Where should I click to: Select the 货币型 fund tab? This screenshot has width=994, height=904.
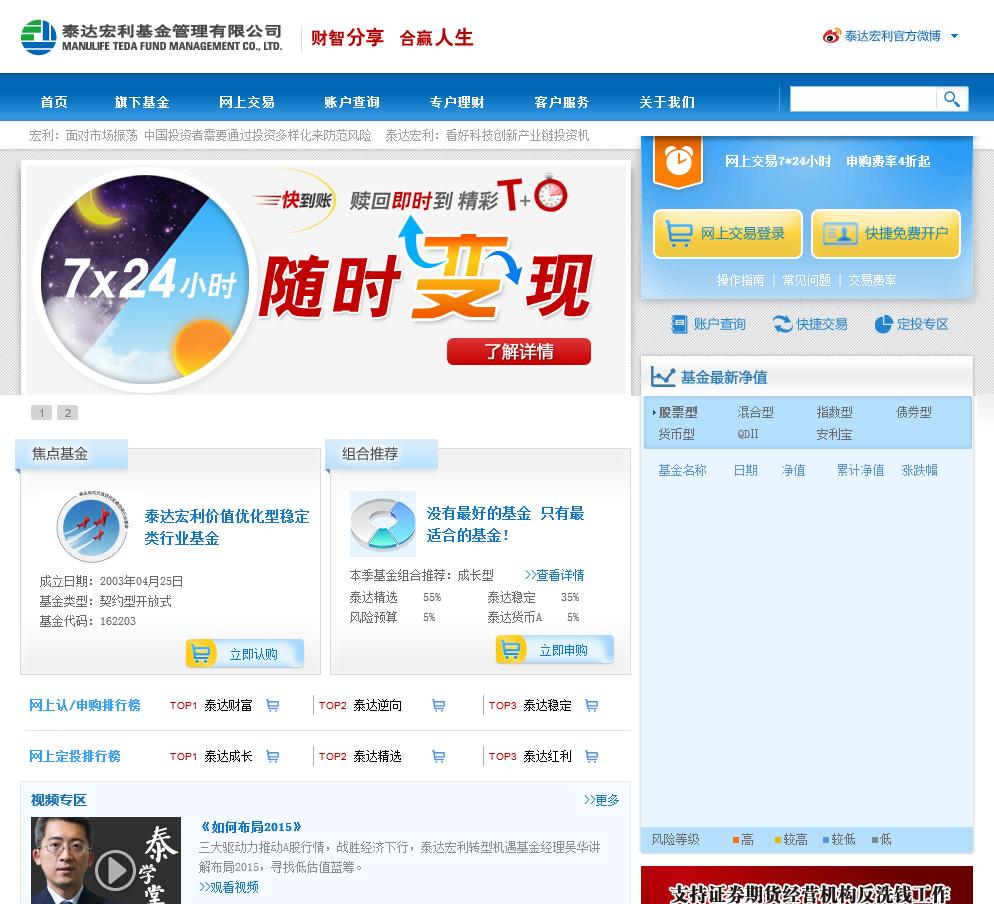pyautogui.click(x=676, y=434)
